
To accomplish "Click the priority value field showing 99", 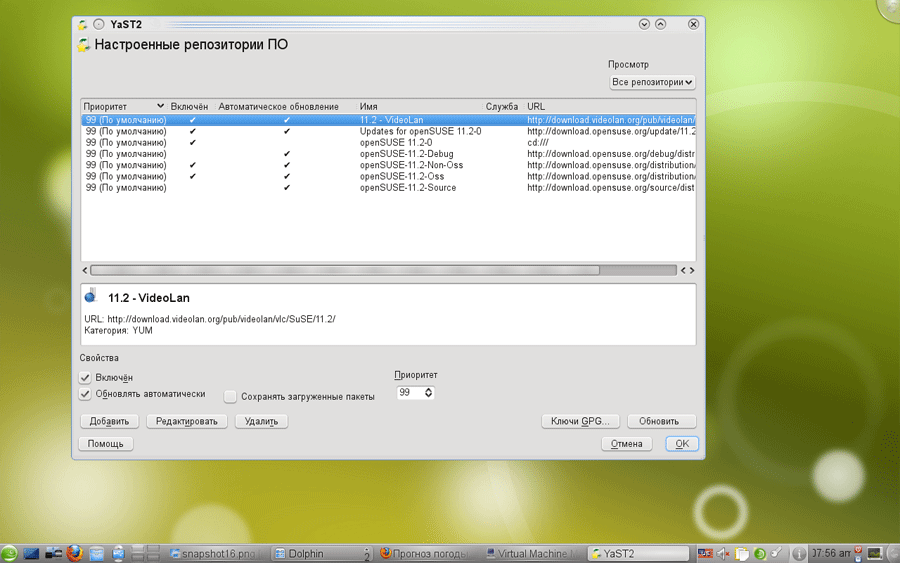I will (410, 393).
